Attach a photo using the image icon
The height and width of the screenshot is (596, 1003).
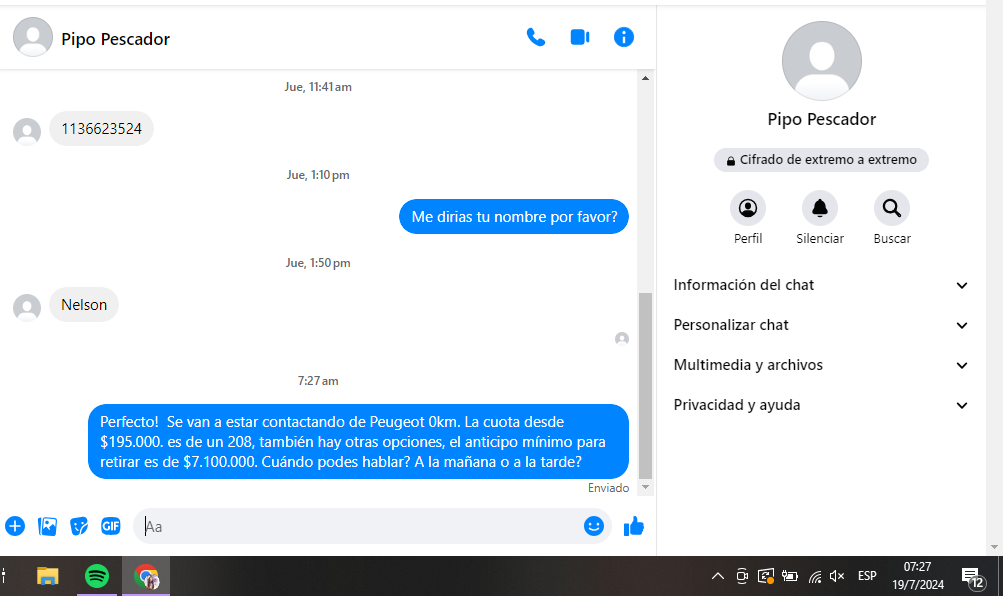pos(47,526)
